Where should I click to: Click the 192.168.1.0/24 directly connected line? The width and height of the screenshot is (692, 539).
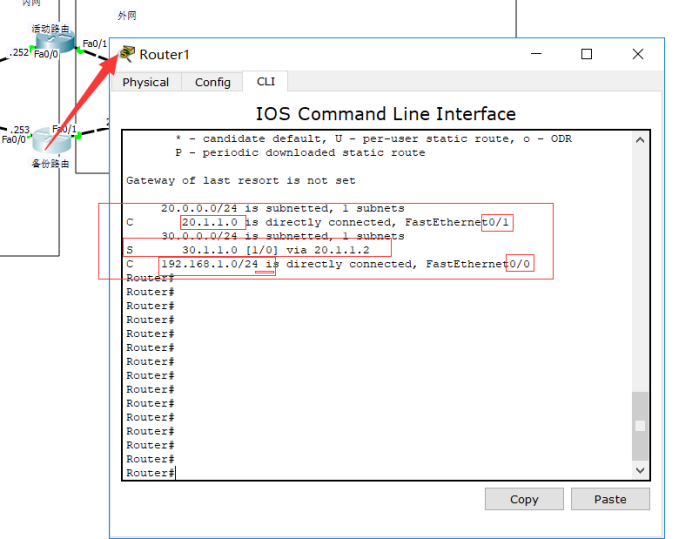328,264
